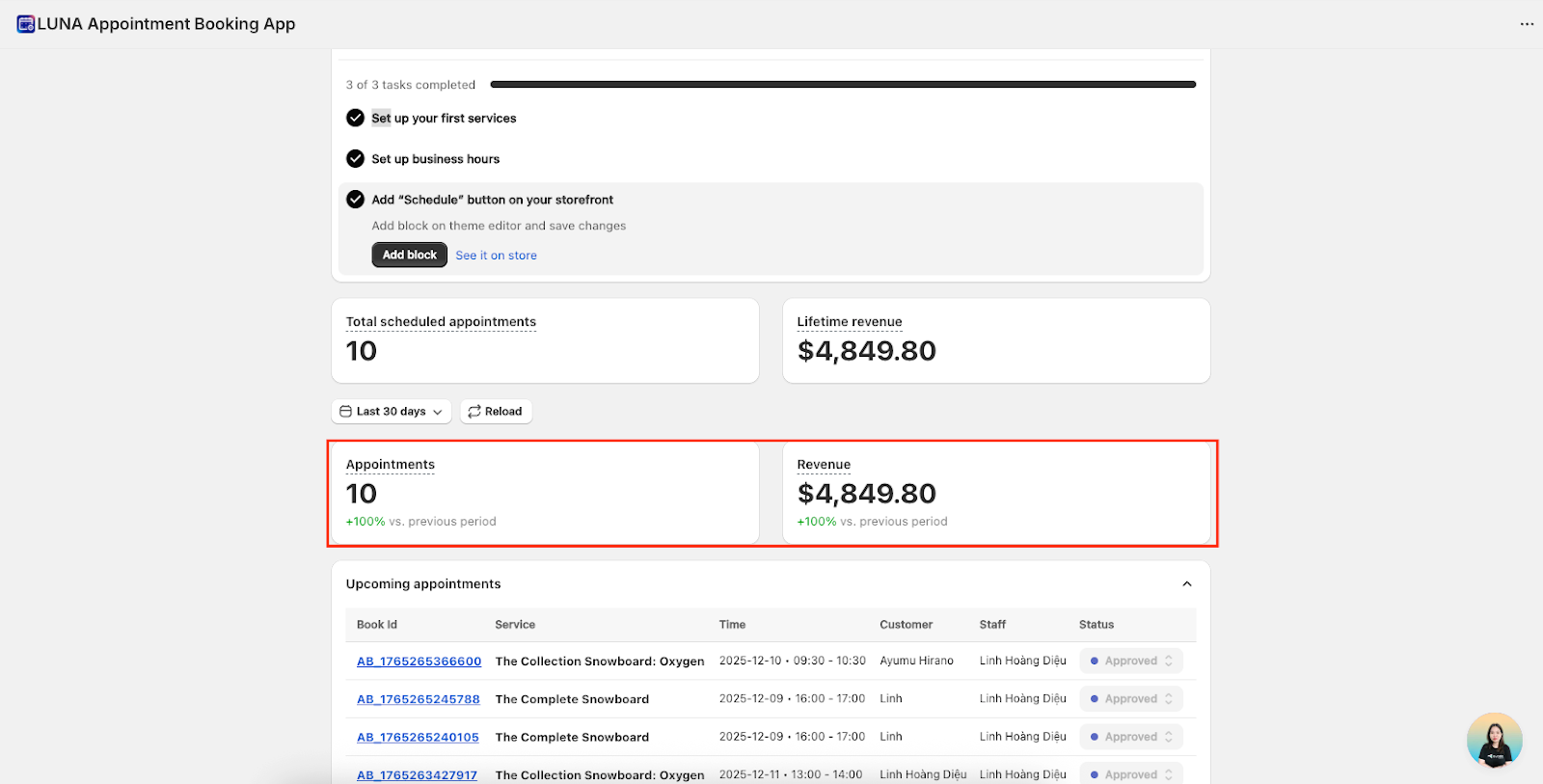Open the three-dot more options menu
The image size is (1543, 784).
(x=1527, y=24)
